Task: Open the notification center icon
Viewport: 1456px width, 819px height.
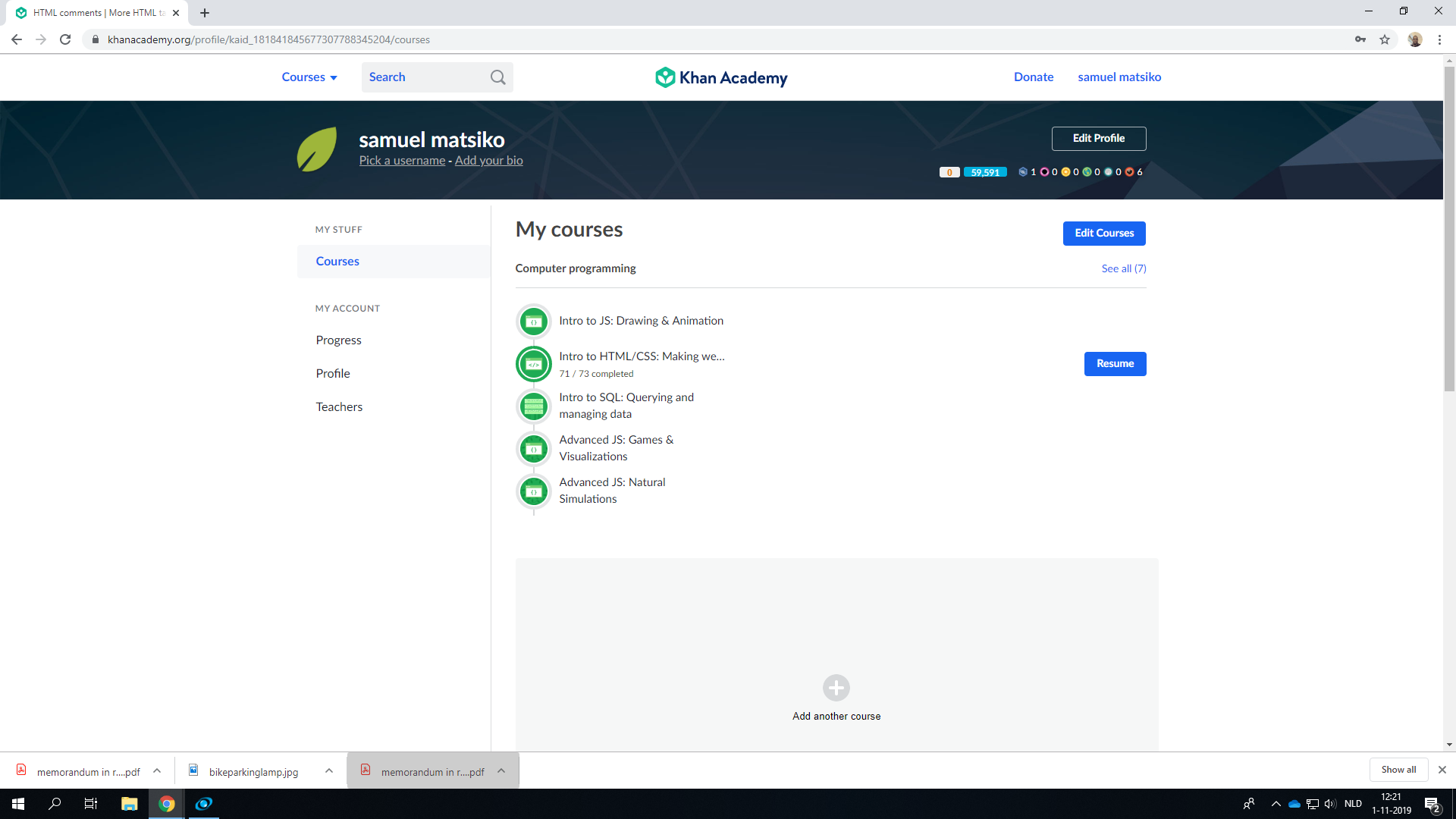Action: 1432,804
